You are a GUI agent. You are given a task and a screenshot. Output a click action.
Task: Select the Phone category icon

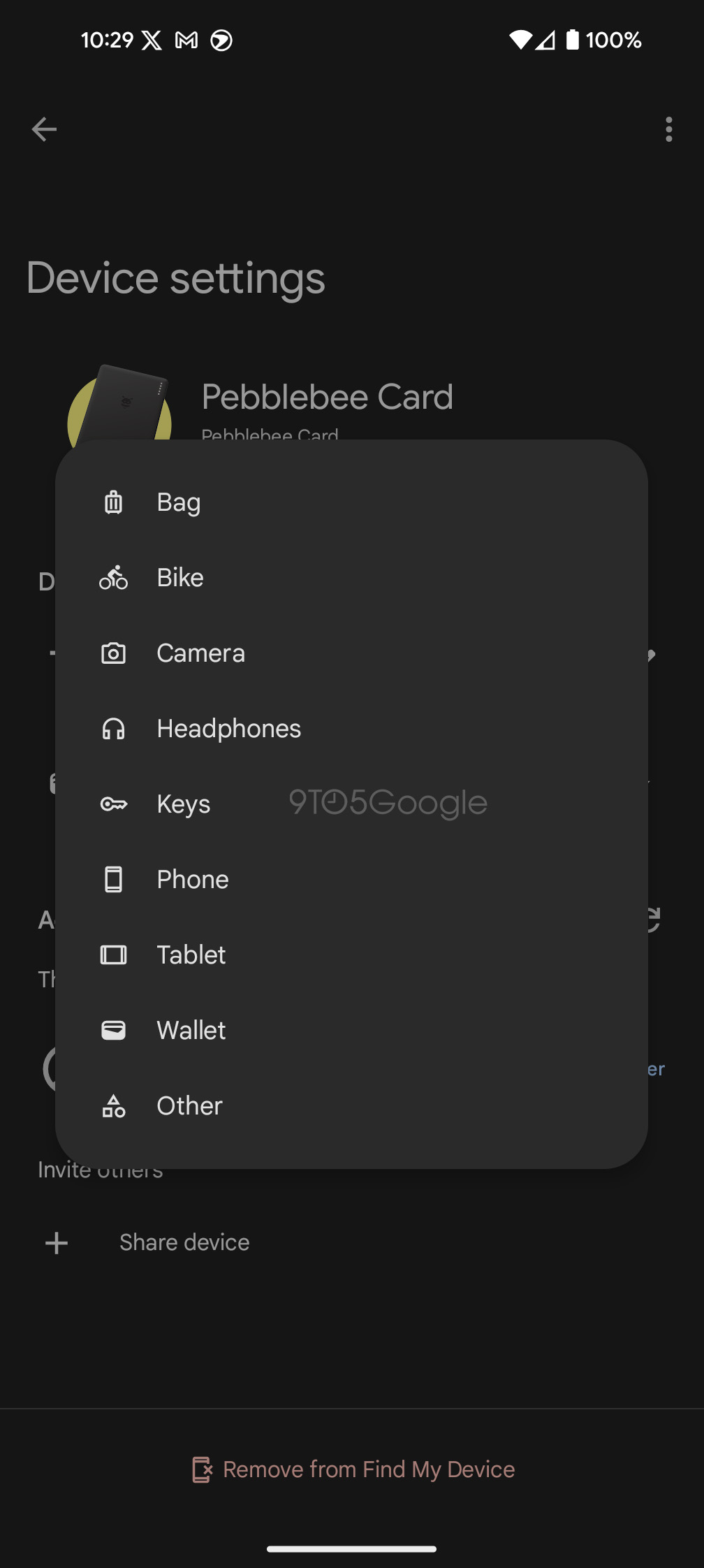(x=113, y=879)
